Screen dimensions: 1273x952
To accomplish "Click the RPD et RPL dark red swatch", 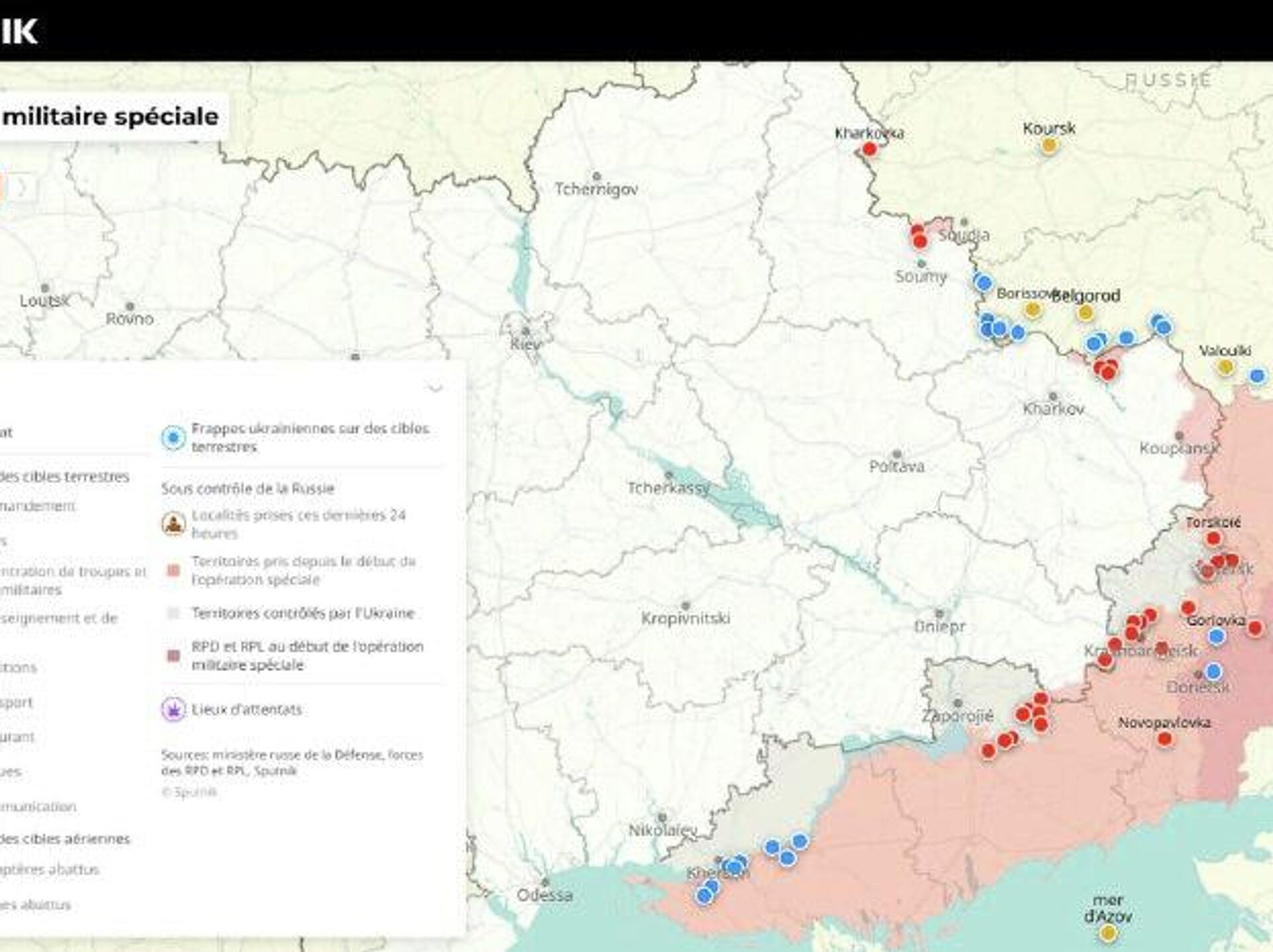I will [x=173, y=656].
